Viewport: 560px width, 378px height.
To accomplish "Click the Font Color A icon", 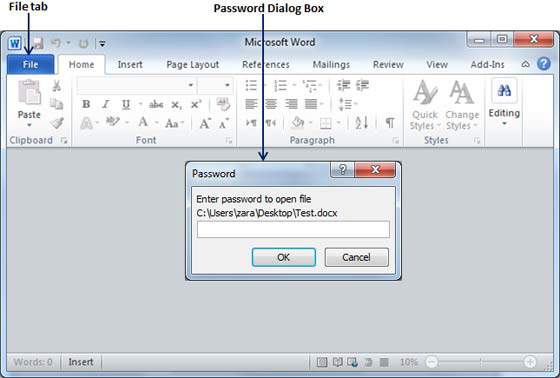I will [x=143, y=123].
